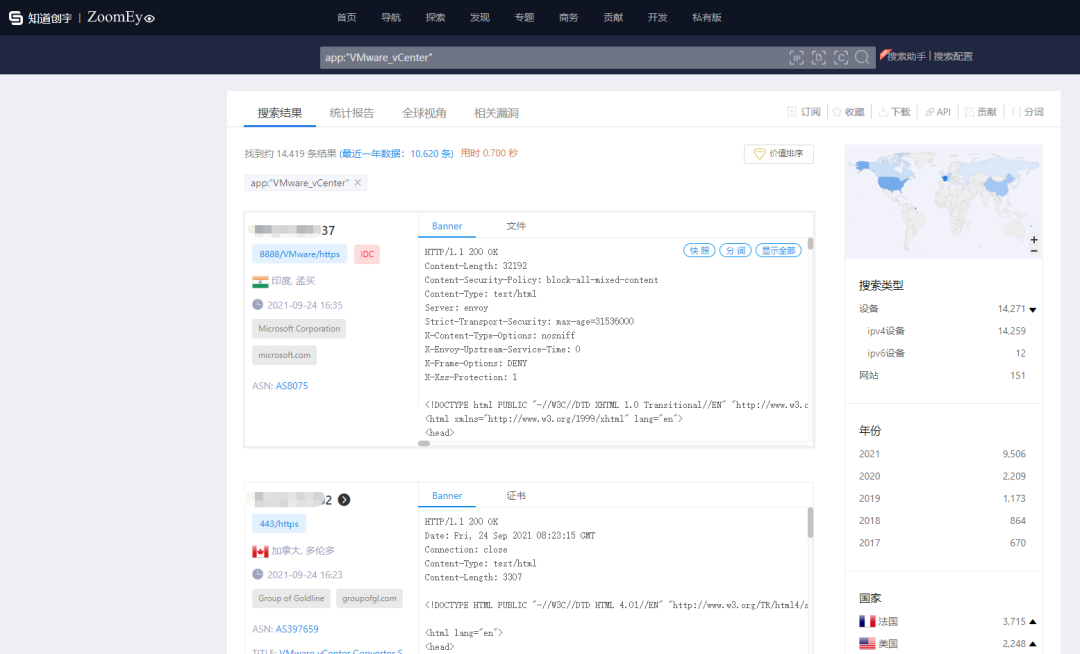Click the 分词 pill button in banner
Image resolution: width=1080 pixels, height=654 pixels.
coord(736,251)
